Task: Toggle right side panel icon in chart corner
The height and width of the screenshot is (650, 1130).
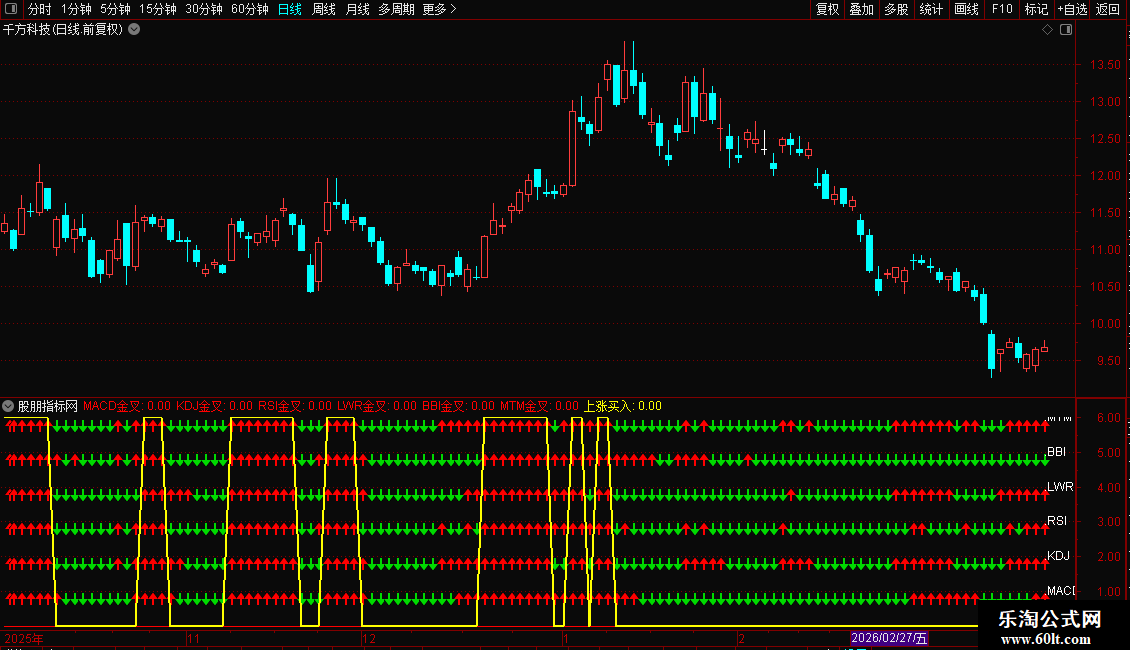Action: tap(1066, 30)
